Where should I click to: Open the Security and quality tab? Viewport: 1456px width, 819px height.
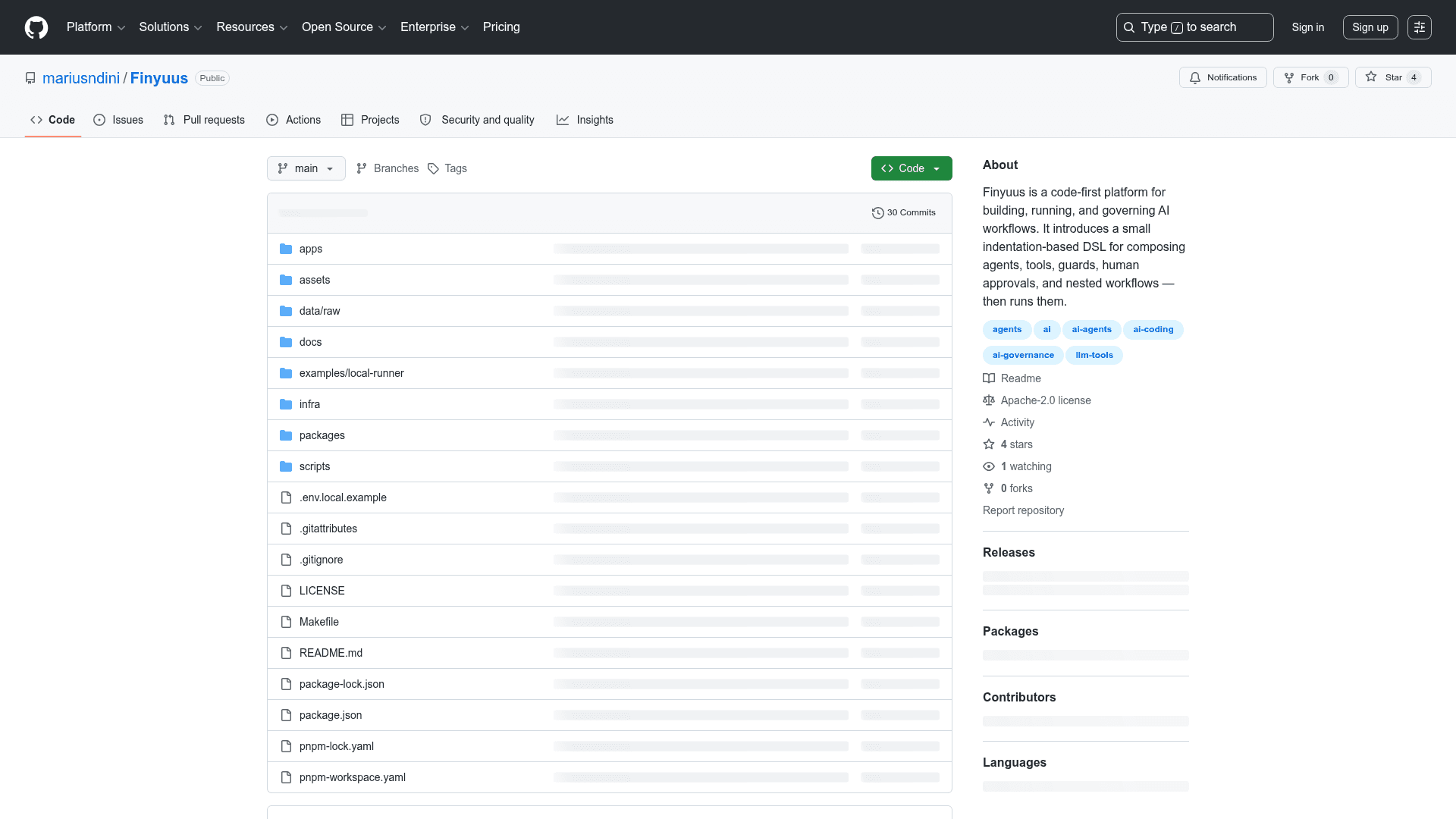pos(477,120)
